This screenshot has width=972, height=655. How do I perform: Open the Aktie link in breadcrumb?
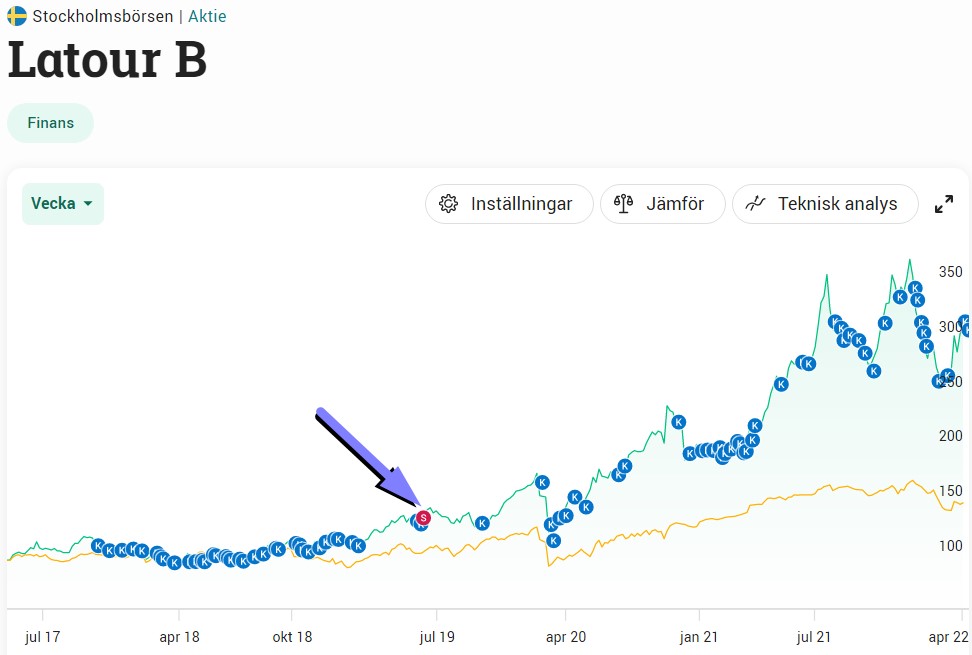tap(207, 16)
